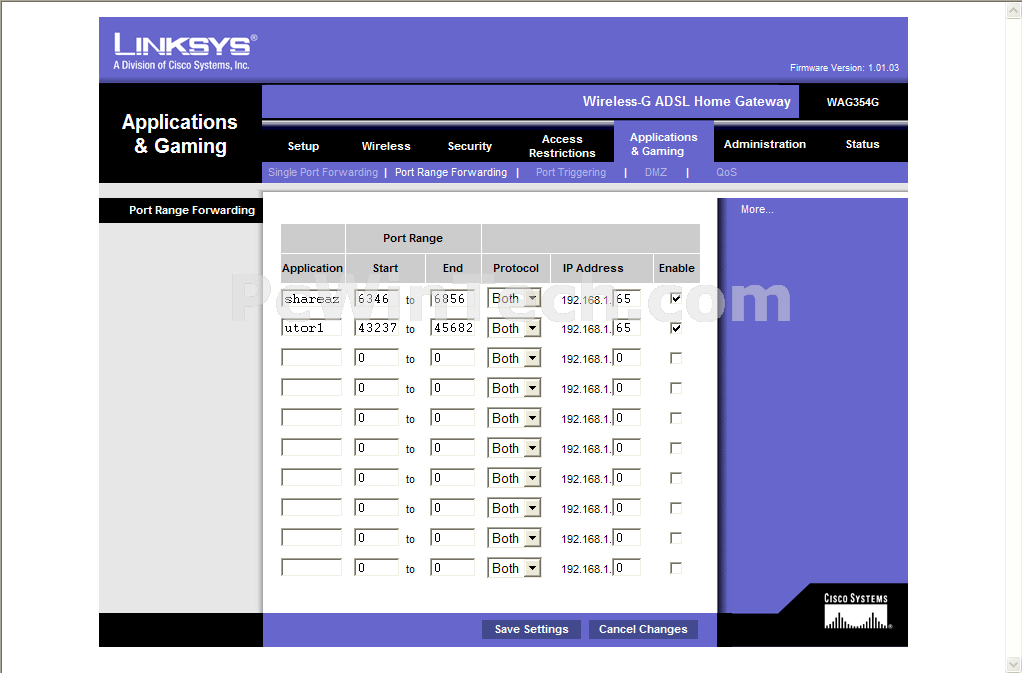The width and height of the screenshot is (1022, 673).
Task: Click the end port field showing 45682
Action: 452,328
